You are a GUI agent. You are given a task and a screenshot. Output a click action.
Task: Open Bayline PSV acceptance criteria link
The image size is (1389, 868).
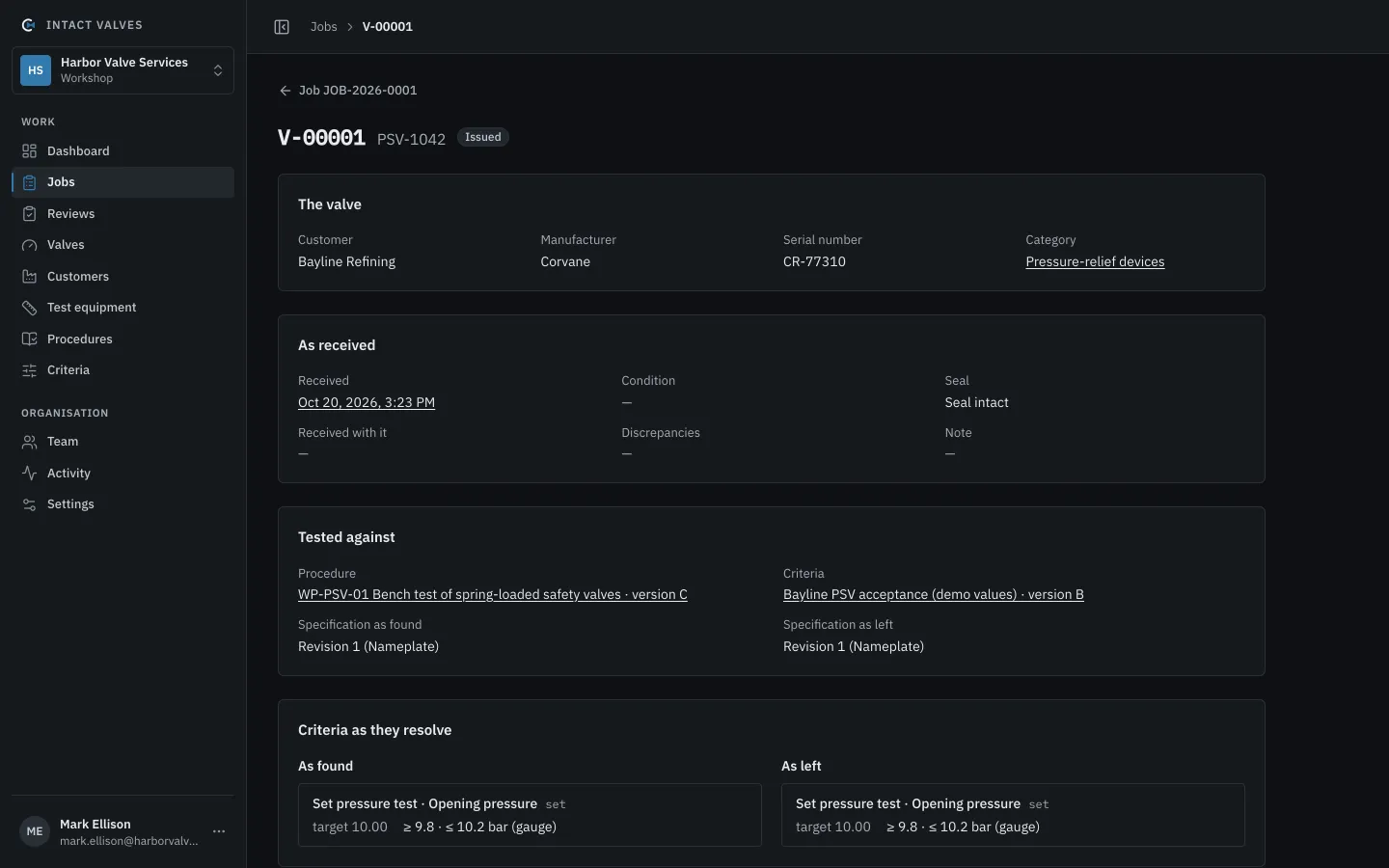pyautogui.click(x=934, y=595)
